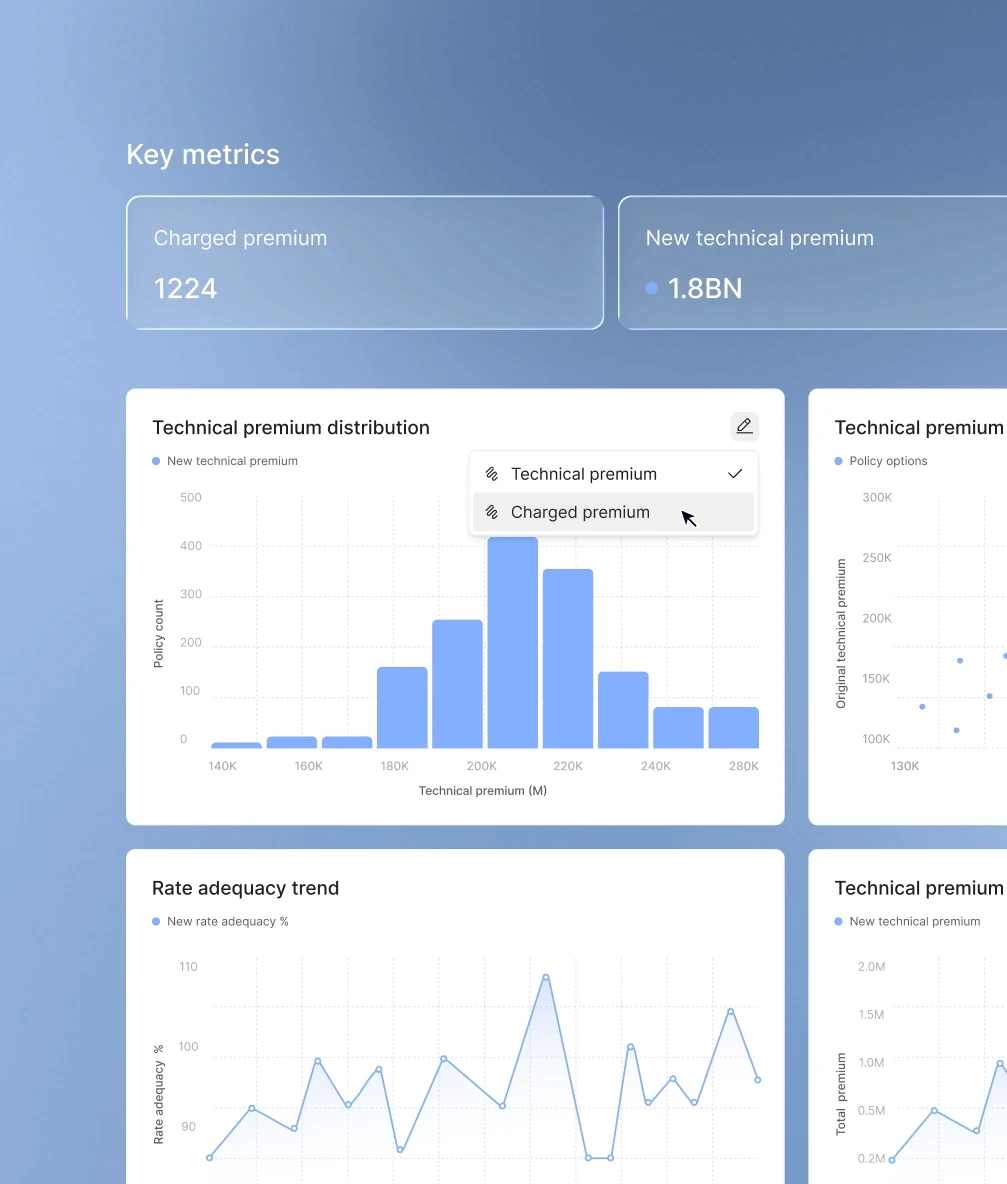This screenshot has height=1184, width=1007.
Task: Click the 1.8BN value
Action: tap(705, 288)
